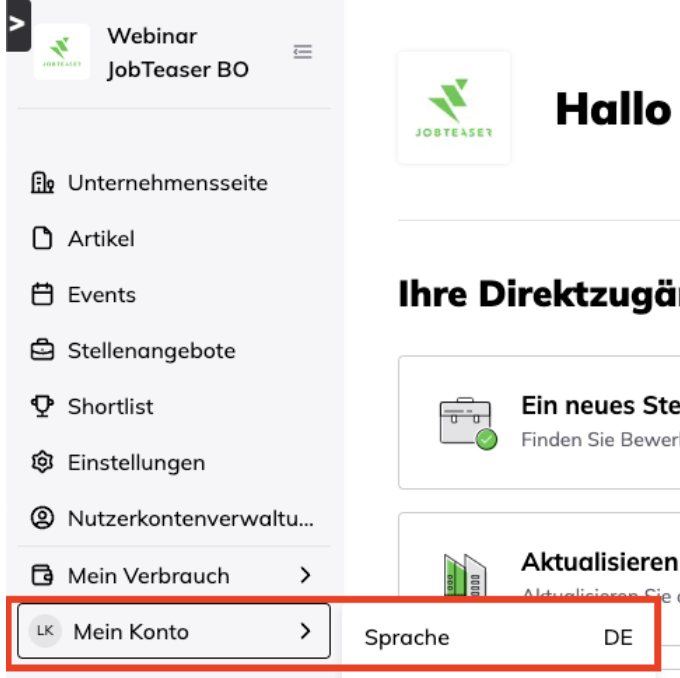This screenshot has height=678, width=680.
Task: Click the Events calendar icon
Action: pyautogui.click(x=42, y=295)
